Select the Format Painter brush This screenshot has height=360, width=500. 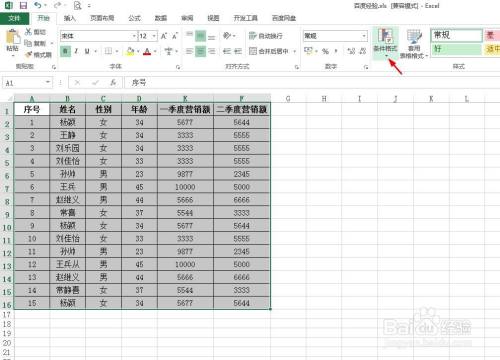click(x=29, y=54)
